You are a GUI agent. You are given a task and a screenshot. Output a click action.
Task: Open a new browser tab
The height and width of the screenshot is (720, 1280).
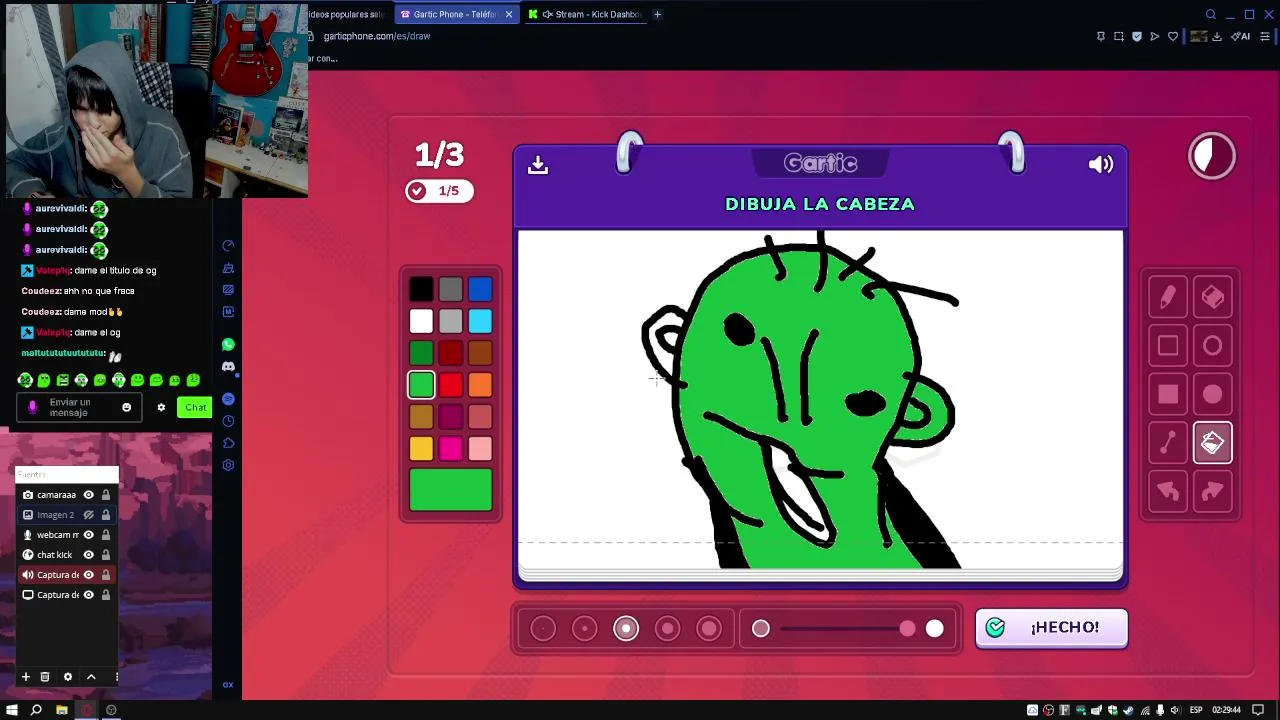tap(657, 14)
